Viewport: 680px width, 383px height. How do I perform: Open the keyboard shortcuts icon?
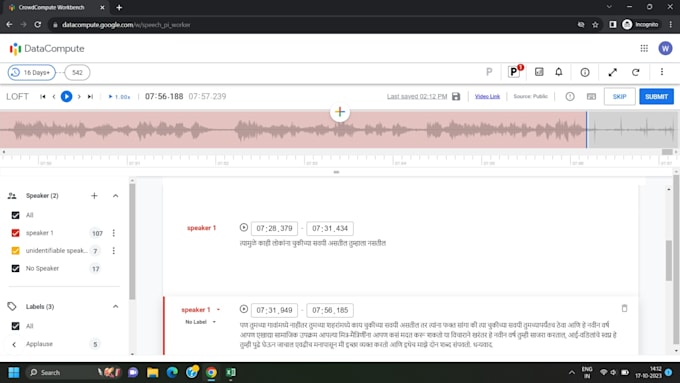click(591, 96)
